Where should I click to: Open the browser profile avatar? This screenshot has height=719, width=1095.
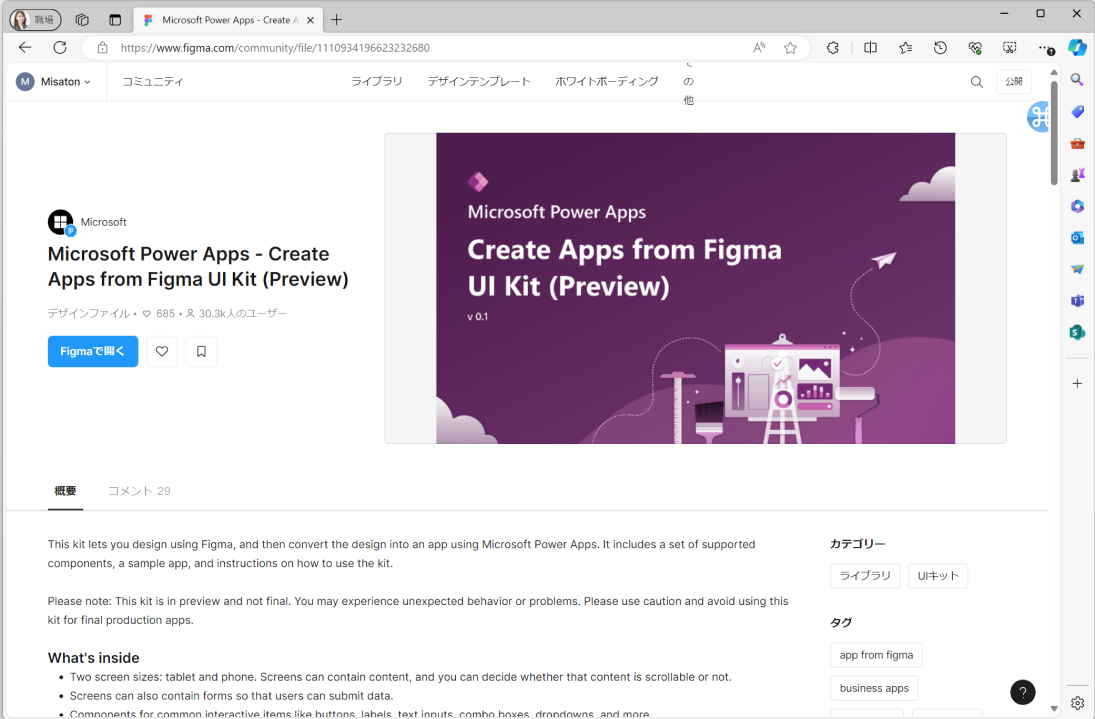tap(35, 20)
